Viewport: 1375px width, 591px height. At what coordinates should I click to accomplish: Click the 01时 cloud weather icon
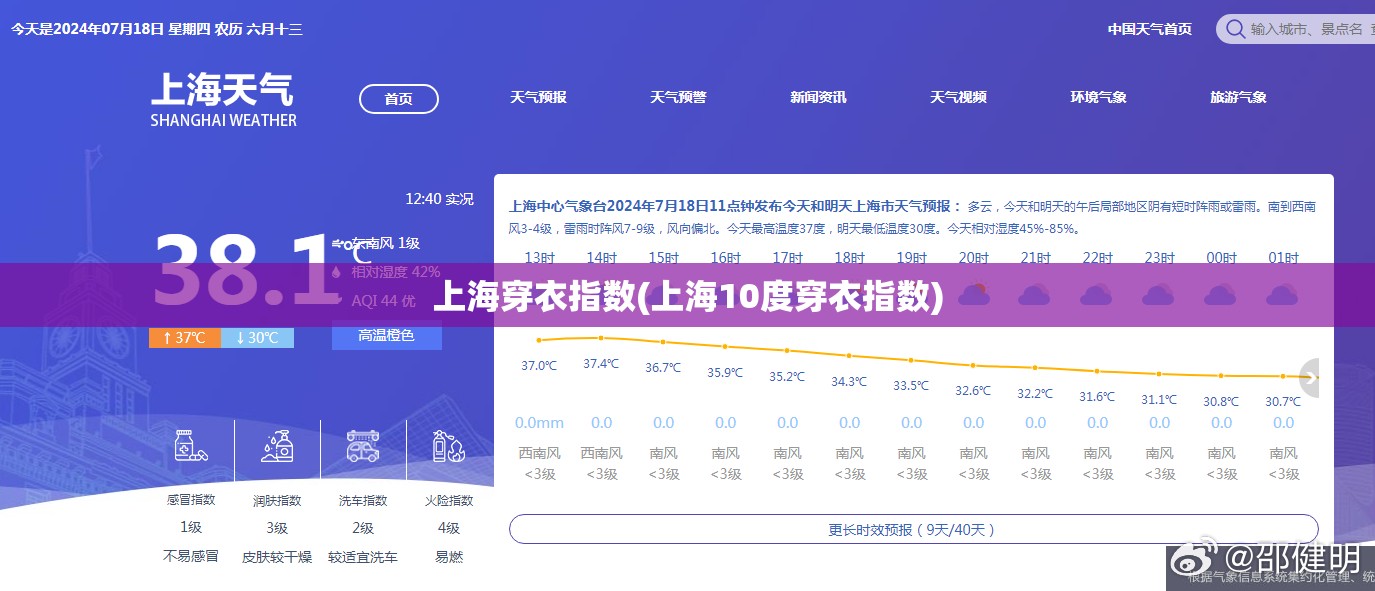1283,295
